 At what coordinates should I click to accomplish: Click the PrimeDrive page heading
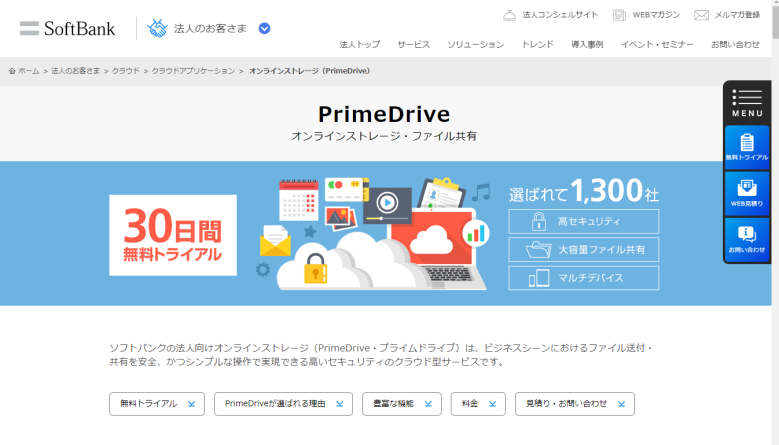(384, 114)
